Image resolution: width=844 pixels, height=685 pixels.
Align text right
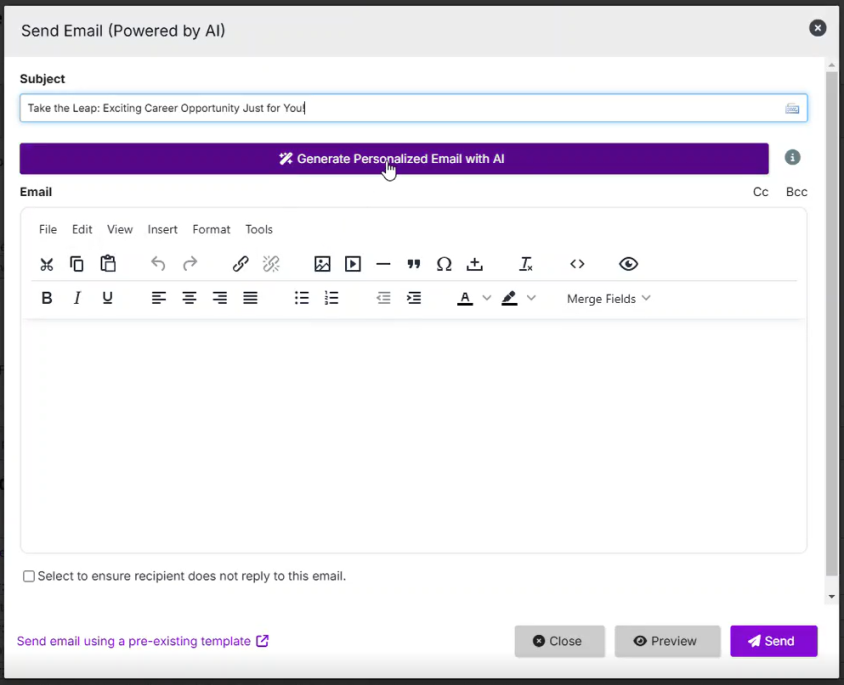point(220,298)
